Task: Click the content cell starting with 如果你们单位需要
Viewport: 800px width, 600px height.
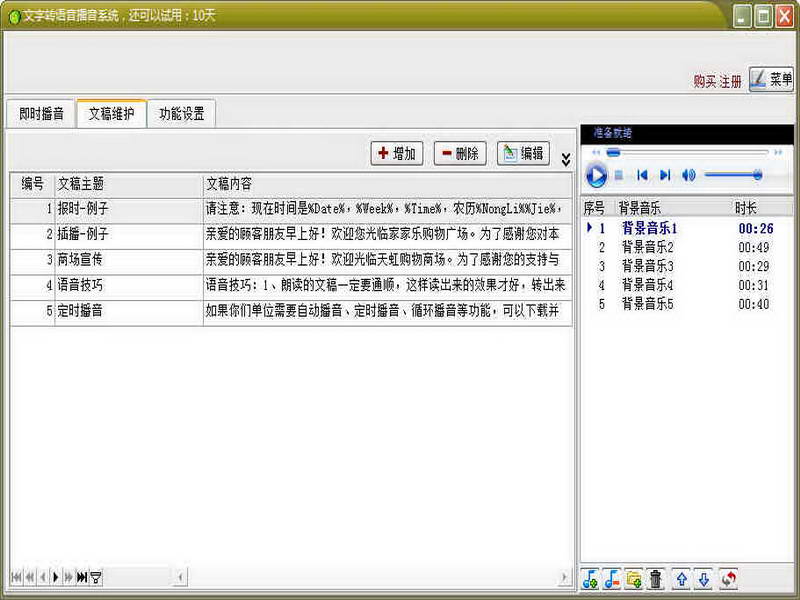Action: (388, 311)
